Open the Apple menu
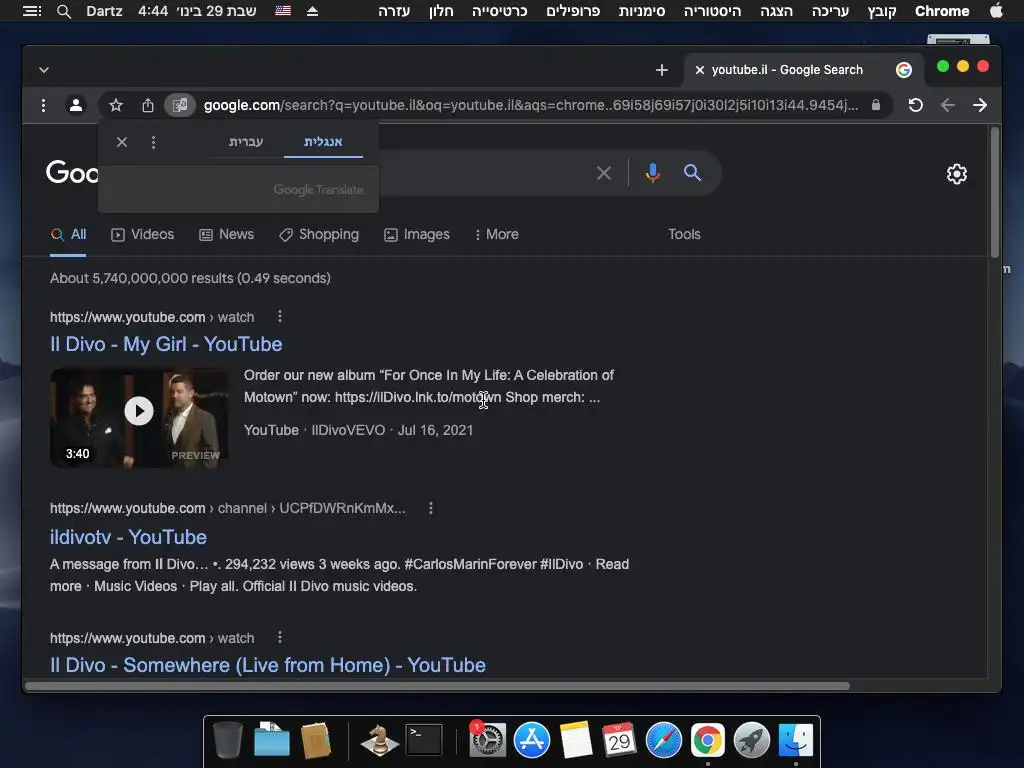Screen dimensions: 1024x768 [x=996, y=11]
